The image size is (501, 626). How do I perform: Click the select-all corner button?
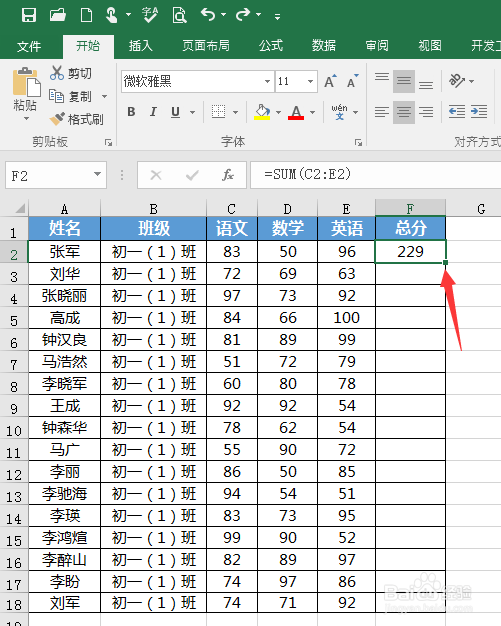point(19,208)
